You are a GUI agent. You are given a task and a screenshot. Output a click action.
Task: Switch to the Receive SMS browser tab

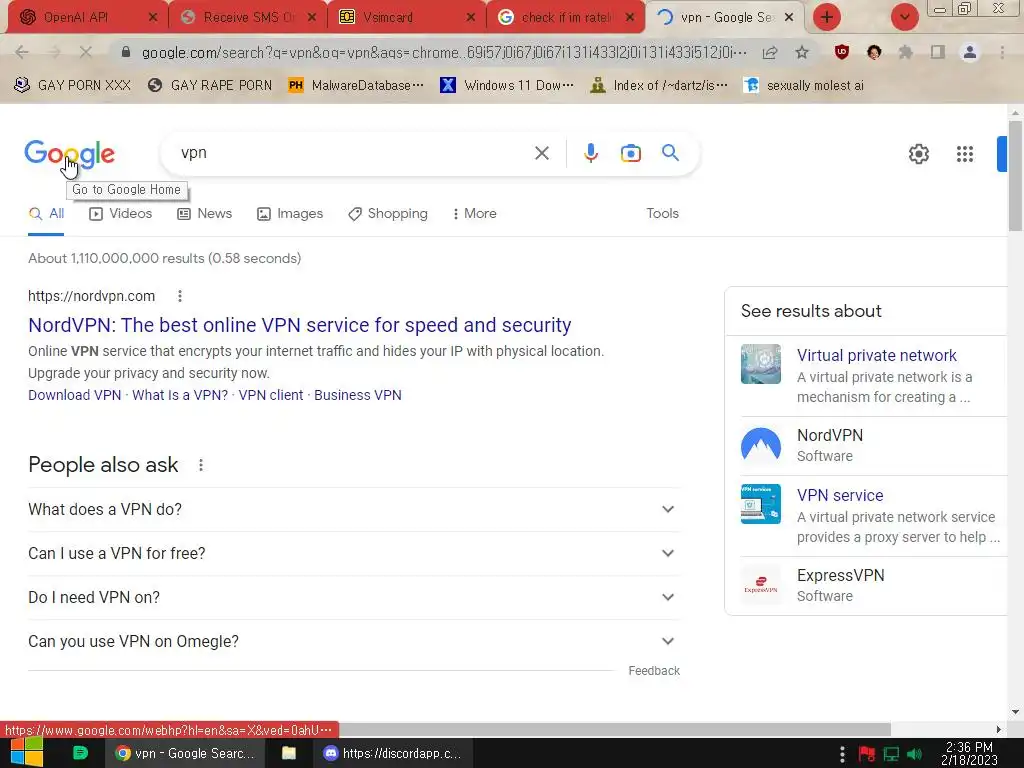(248, 18)
